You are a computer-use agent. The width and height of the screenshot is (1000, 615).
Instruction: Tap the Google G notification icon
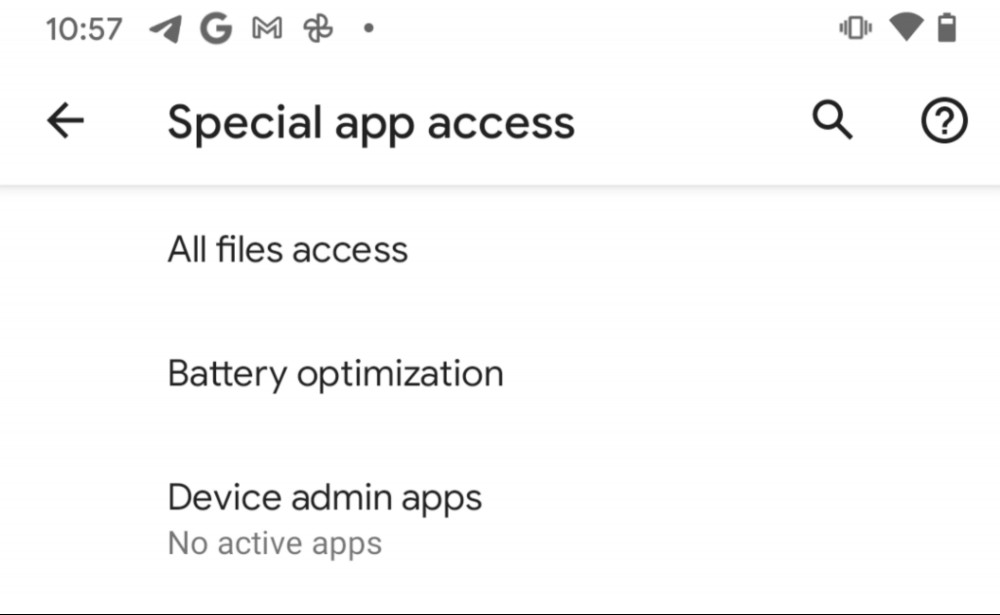click(216, 29)
